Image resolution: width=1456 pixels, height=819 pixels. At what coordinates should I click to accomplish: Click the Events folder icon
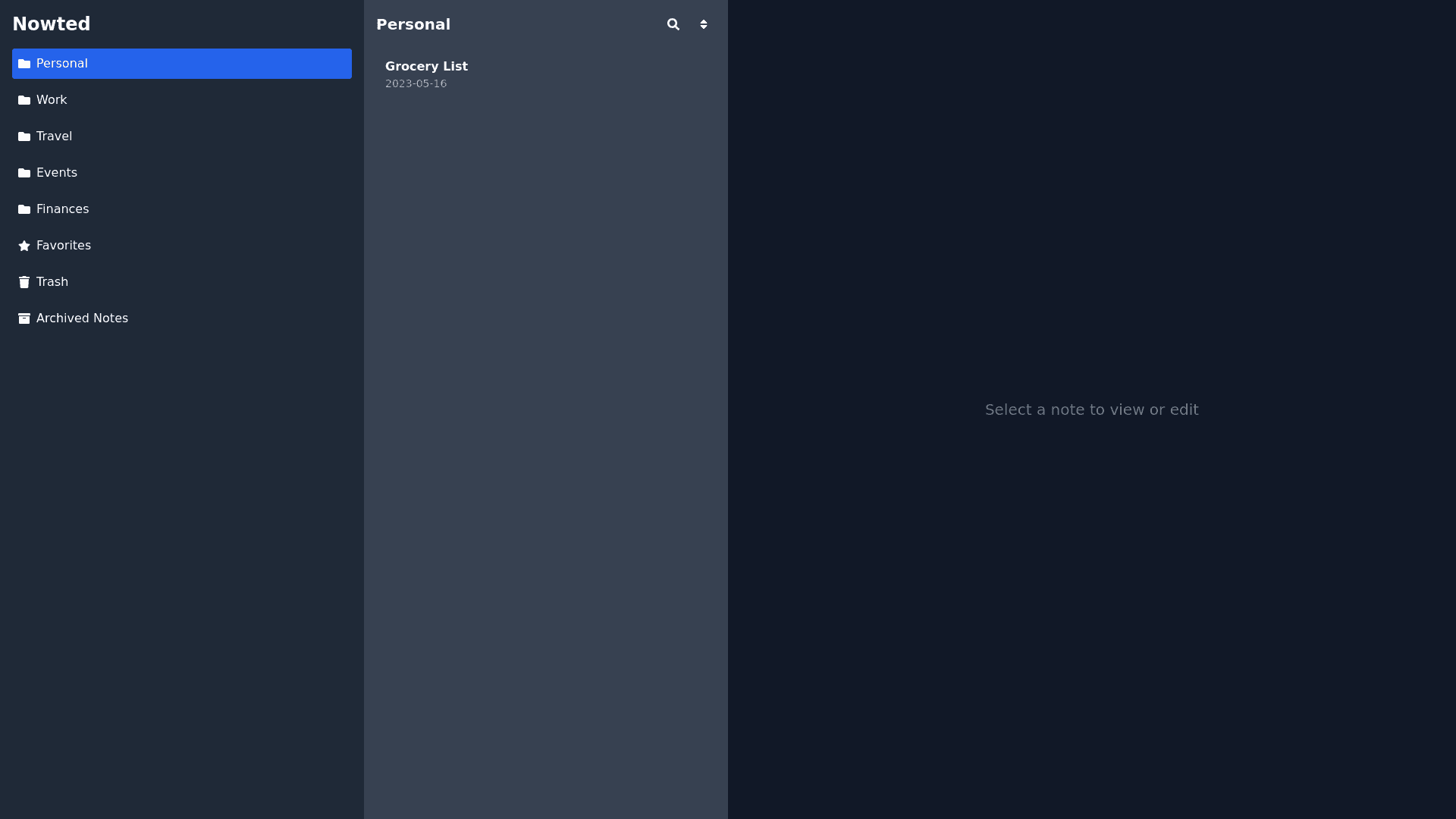pos(24,173)
